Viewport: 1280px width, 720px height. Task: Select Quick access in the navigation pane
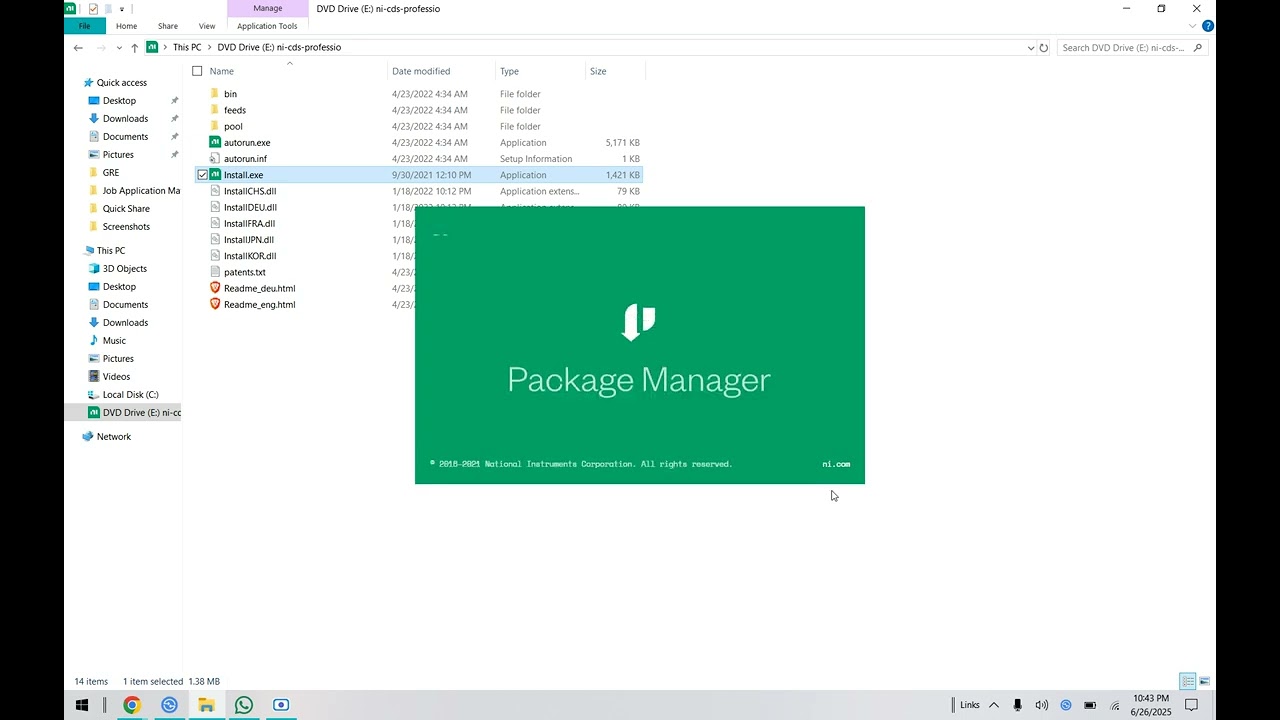coord(122,83)
